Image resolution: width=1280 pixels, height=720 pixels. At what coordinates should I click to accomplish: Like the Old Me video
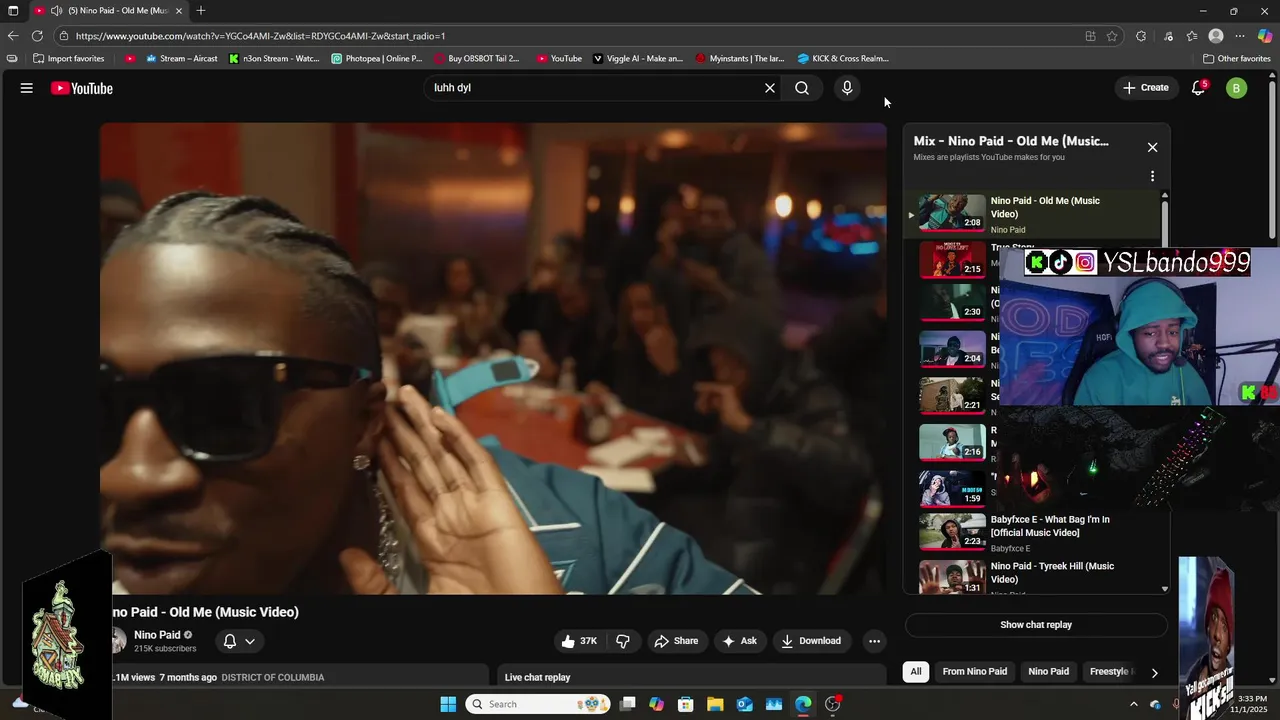tap(580, 641)
